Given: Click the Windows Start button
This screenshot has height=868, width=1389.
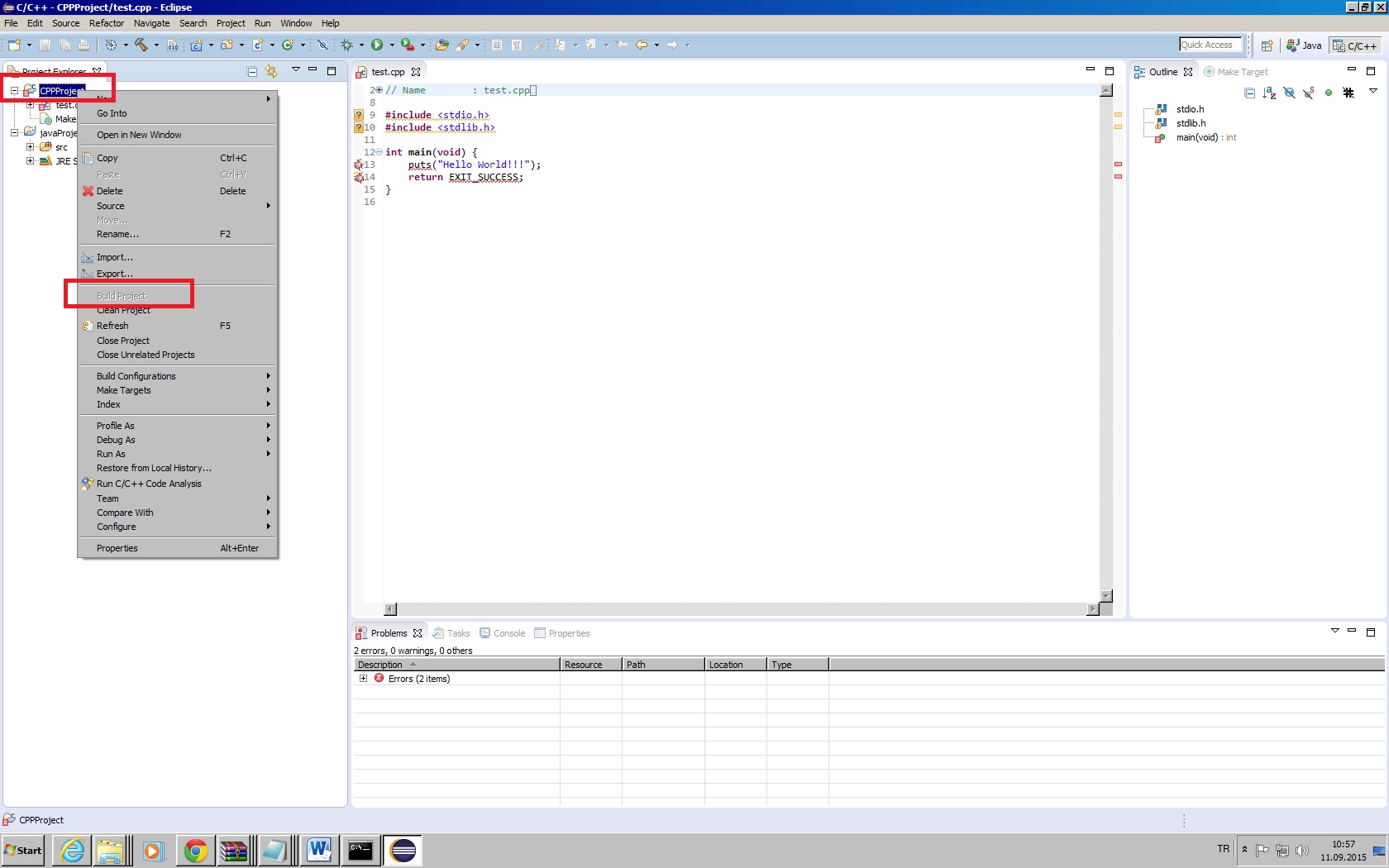Looking at the screenshot, I should pyautogui.click(x=23, y=850).
